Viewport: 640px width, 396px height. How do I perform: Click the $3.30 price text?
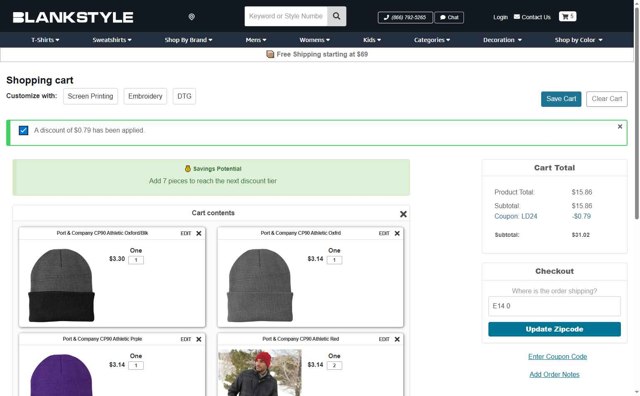pyautogui.click(x=117, y=259)
